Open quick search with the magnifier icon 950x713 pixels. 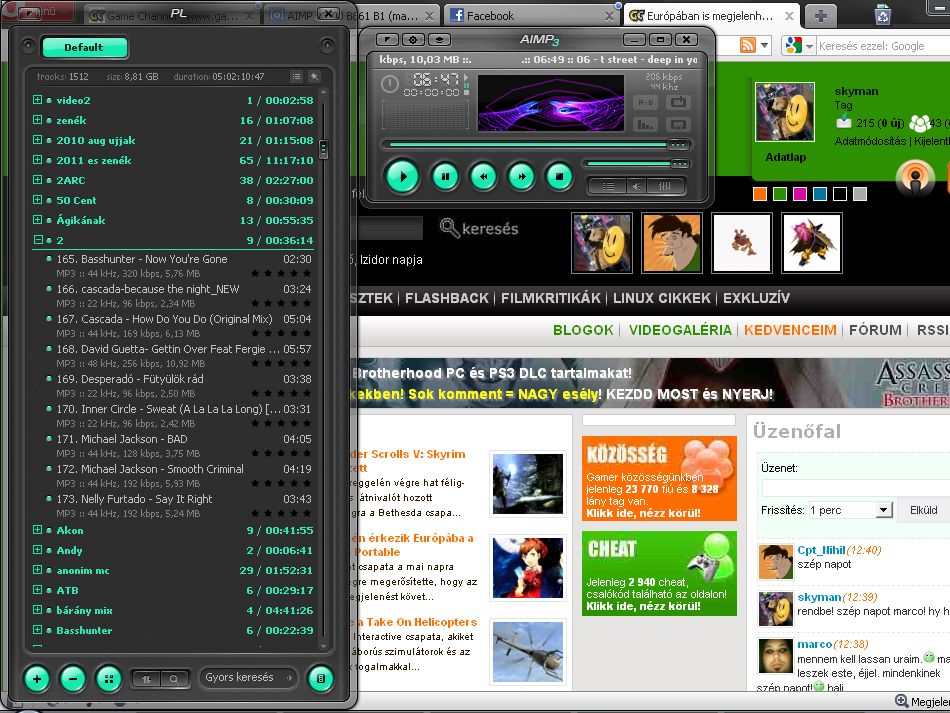(x=174, y=679)
